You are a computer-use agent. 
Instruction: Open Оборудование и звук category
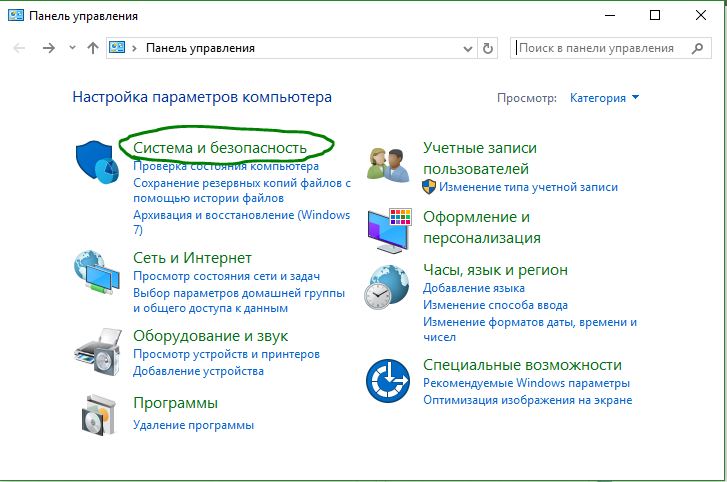(x=210, y=336)
